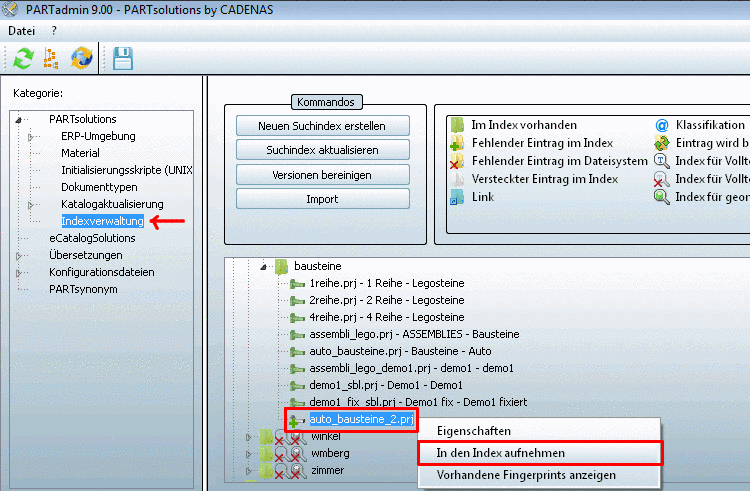This screenshot has width=750, height=491.
Task: Expand the Übersetzungen node
Action: click(x=19, y=256)
